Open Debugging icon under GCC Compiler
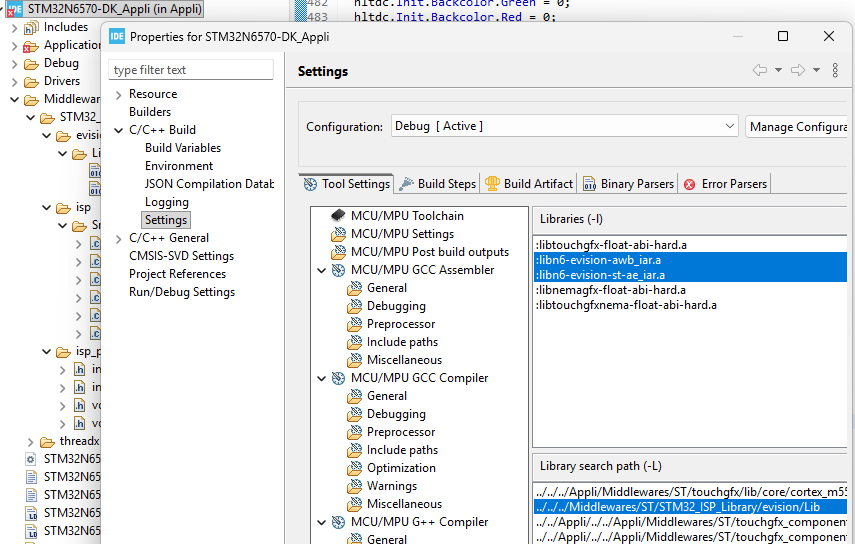 click(x=354, y=414)
